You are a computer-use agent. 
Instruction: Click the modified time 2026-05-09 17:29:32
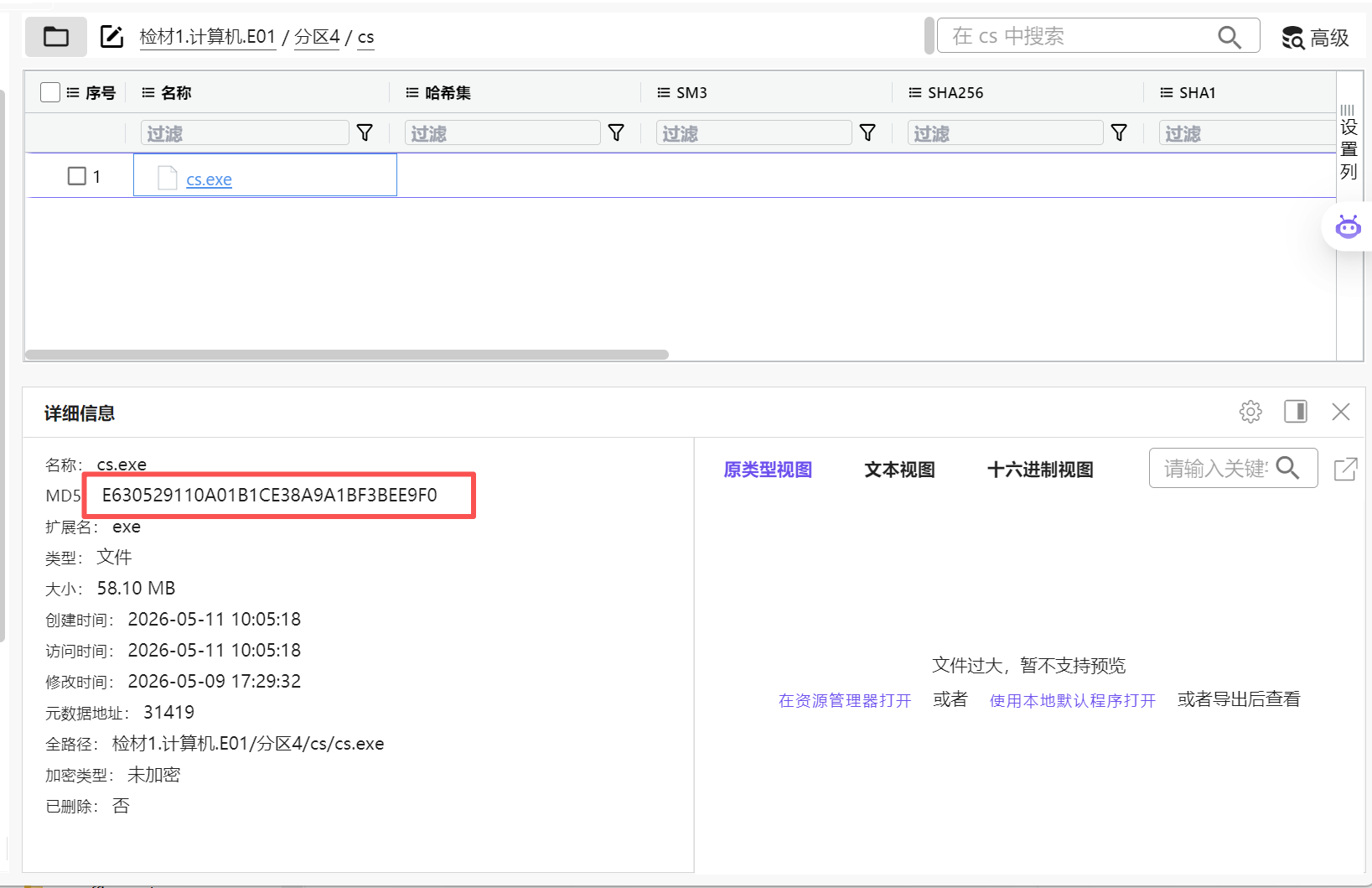tap(214, 682)
